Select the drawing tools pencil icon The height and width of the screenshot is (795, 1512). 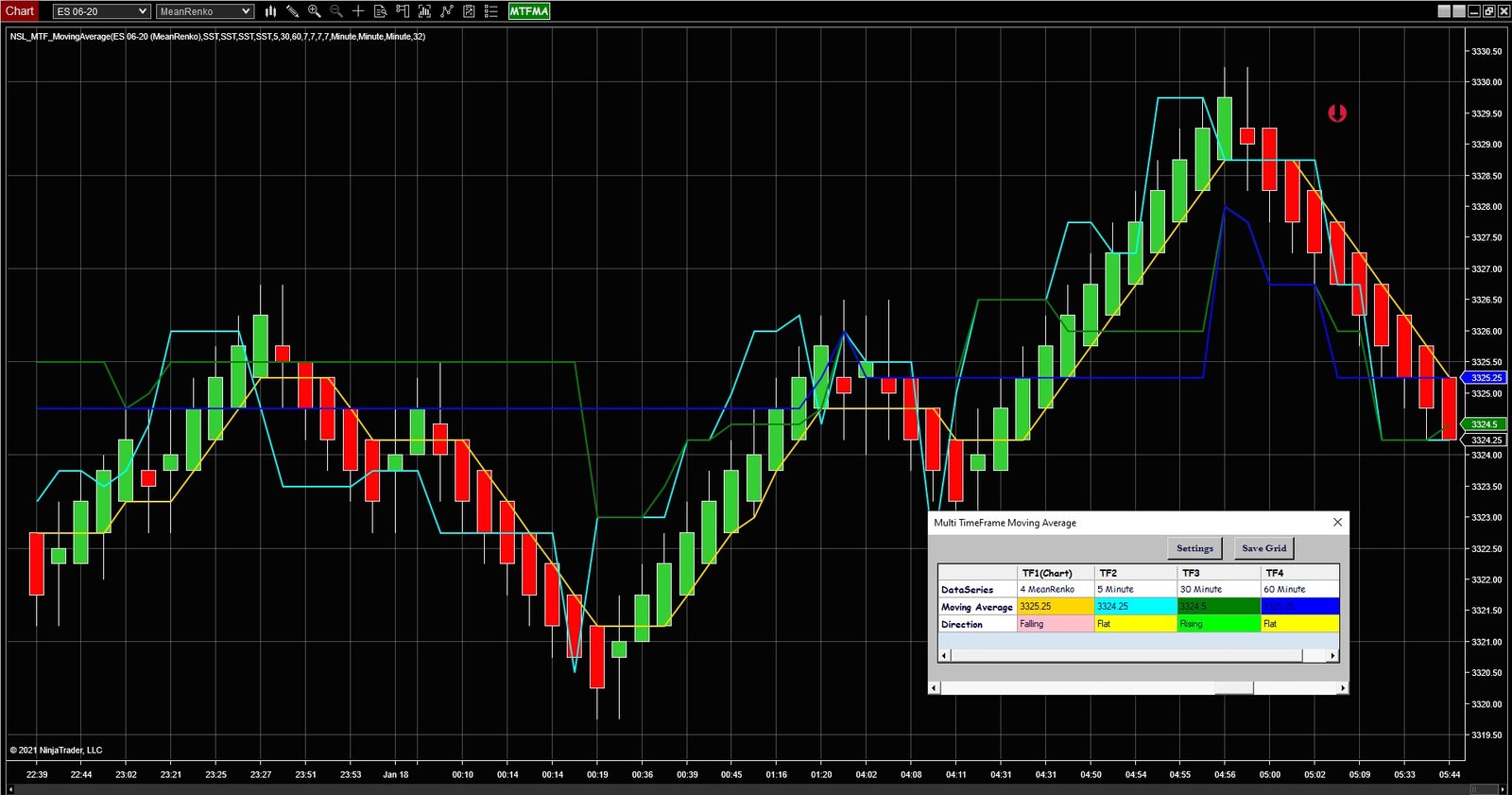(293, 11)
